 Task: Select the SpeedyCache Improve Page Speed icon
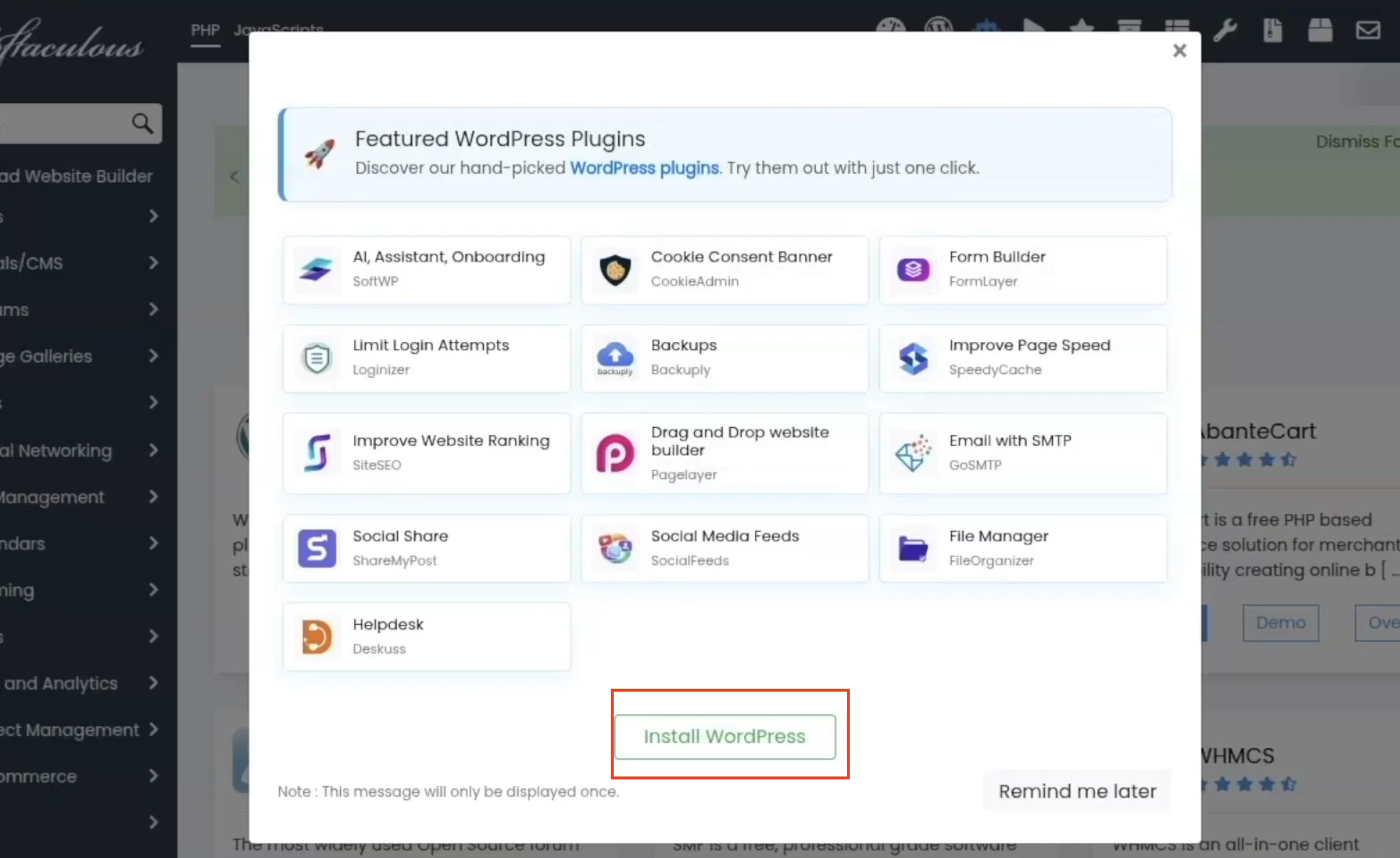click(913, 358)
